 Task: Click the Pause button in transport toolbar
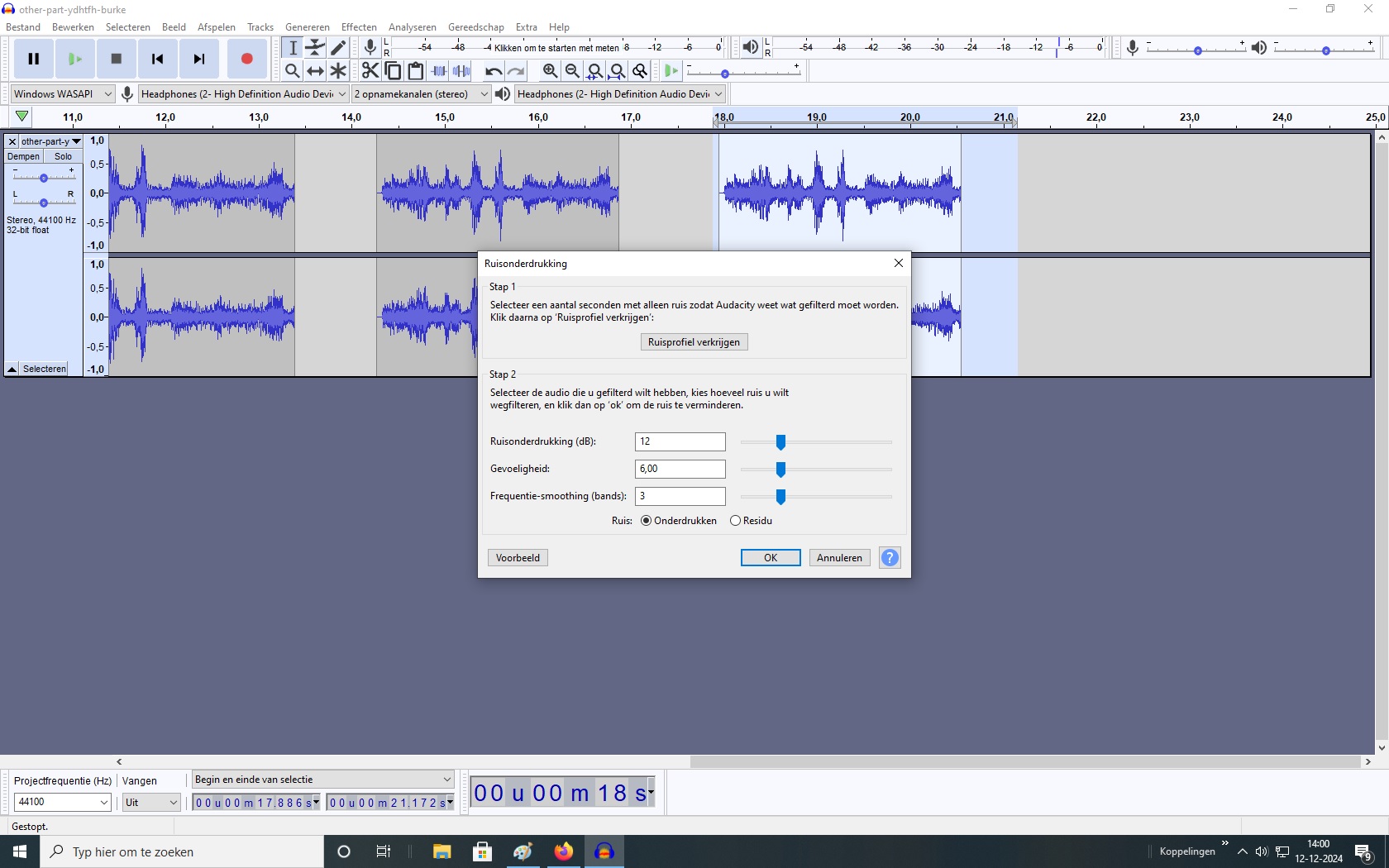click(x=34, y=59)
